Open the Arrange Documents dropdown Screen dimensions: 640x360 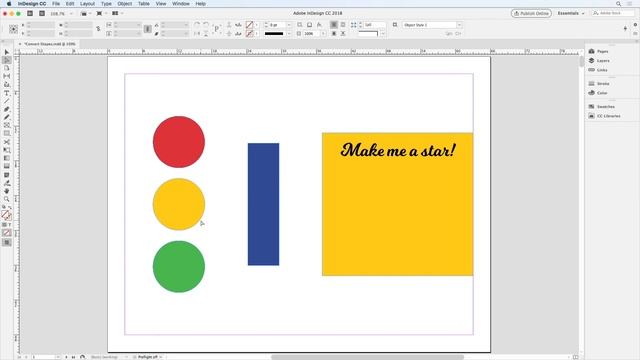tap(117, 13)
